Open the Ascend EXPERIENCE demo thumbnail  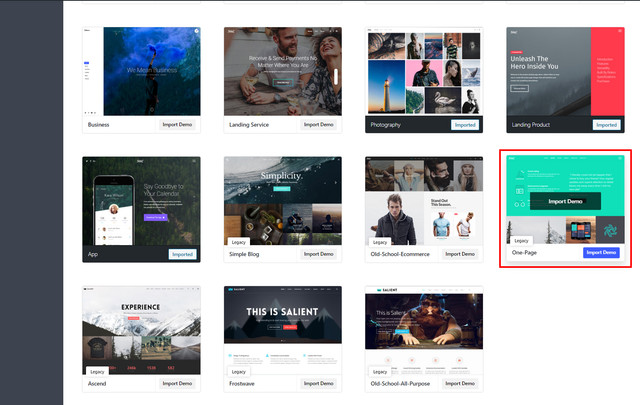pyautogui.click(x=141, y=330)
